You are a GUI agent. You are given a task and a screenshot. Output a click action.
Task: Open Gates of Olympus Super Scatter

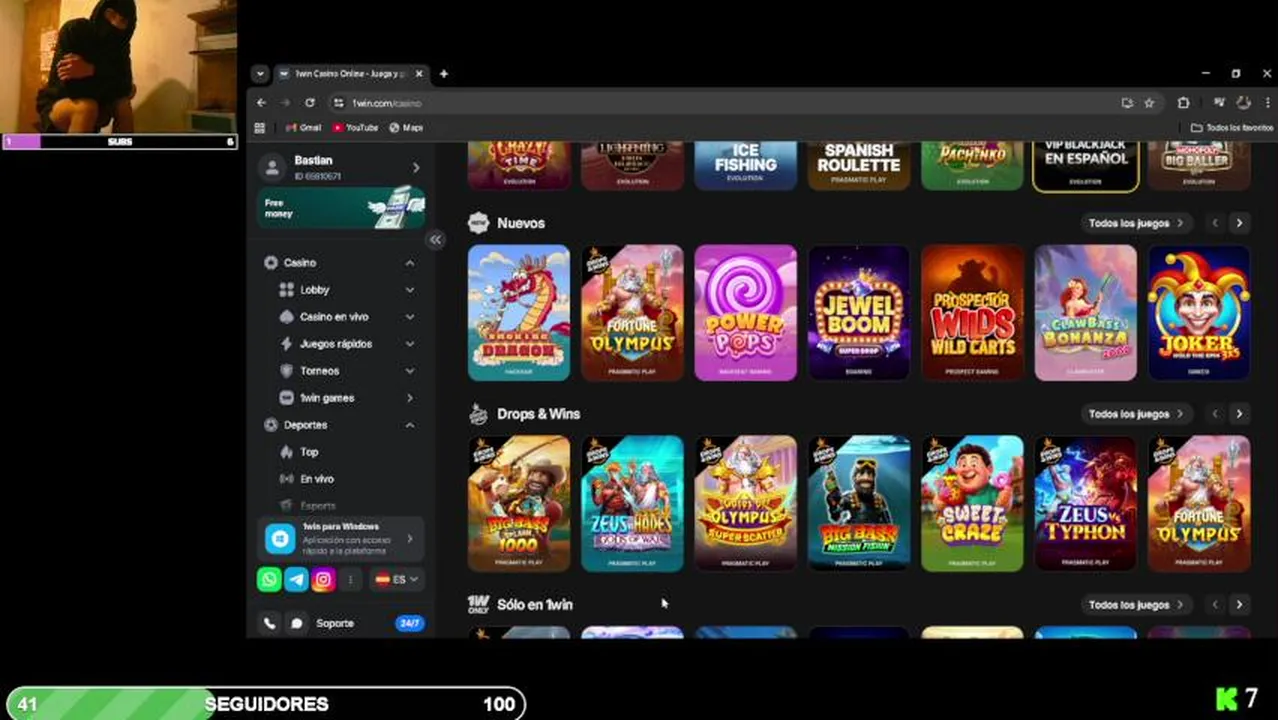(746, 503)
